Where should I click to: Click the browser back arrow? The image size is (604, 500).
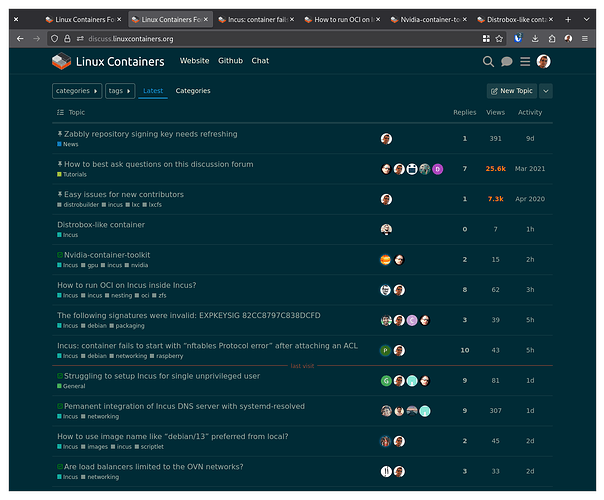click(20, 38)
